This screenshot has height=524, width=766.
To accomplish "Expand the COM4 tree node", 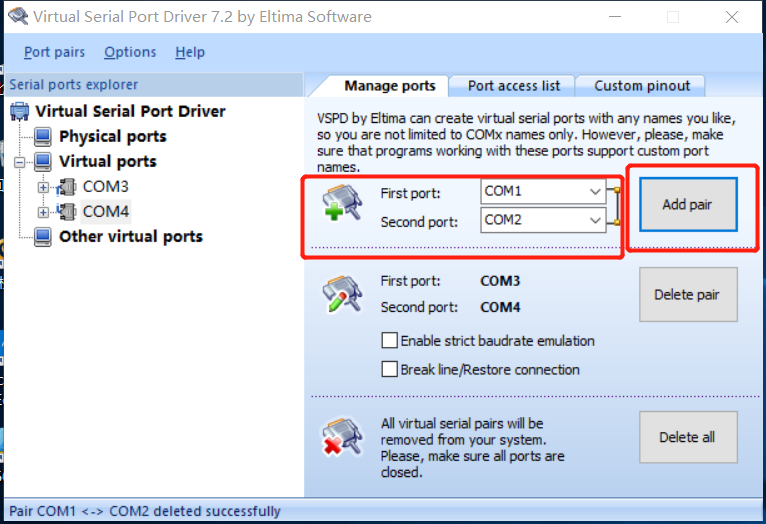I will pos(43,212).
